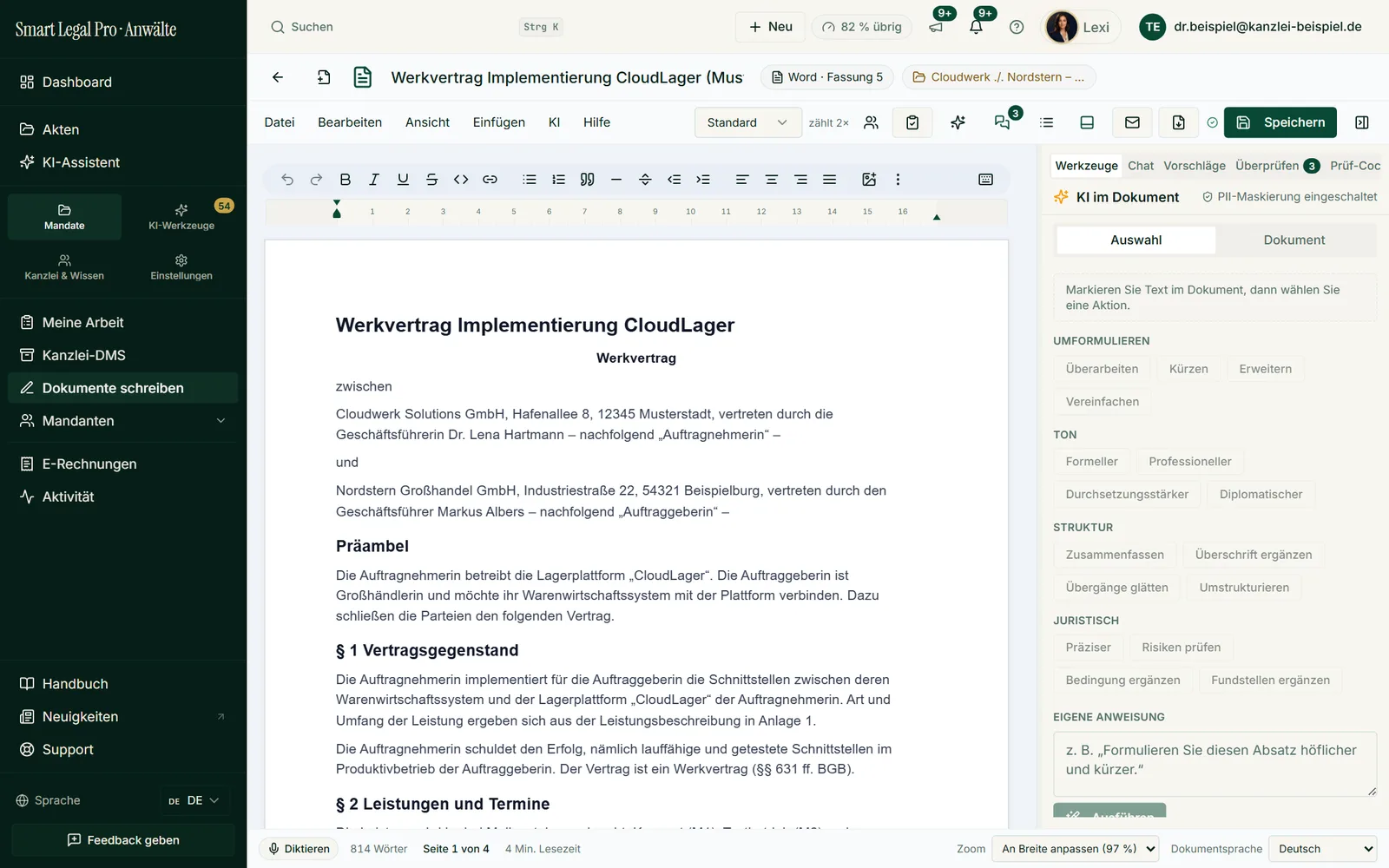Open the Word · Fassung 5 version chip
This screenshot has height=868, width=1389.
tap(827, 77)
